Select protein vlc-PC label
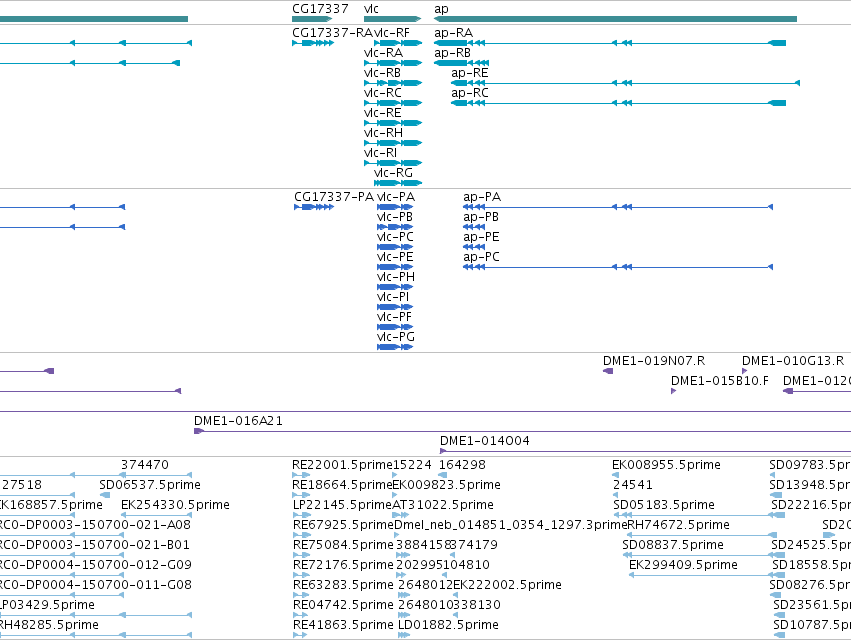Viewport: 851px width, 640px height. [x=395, y=237]
